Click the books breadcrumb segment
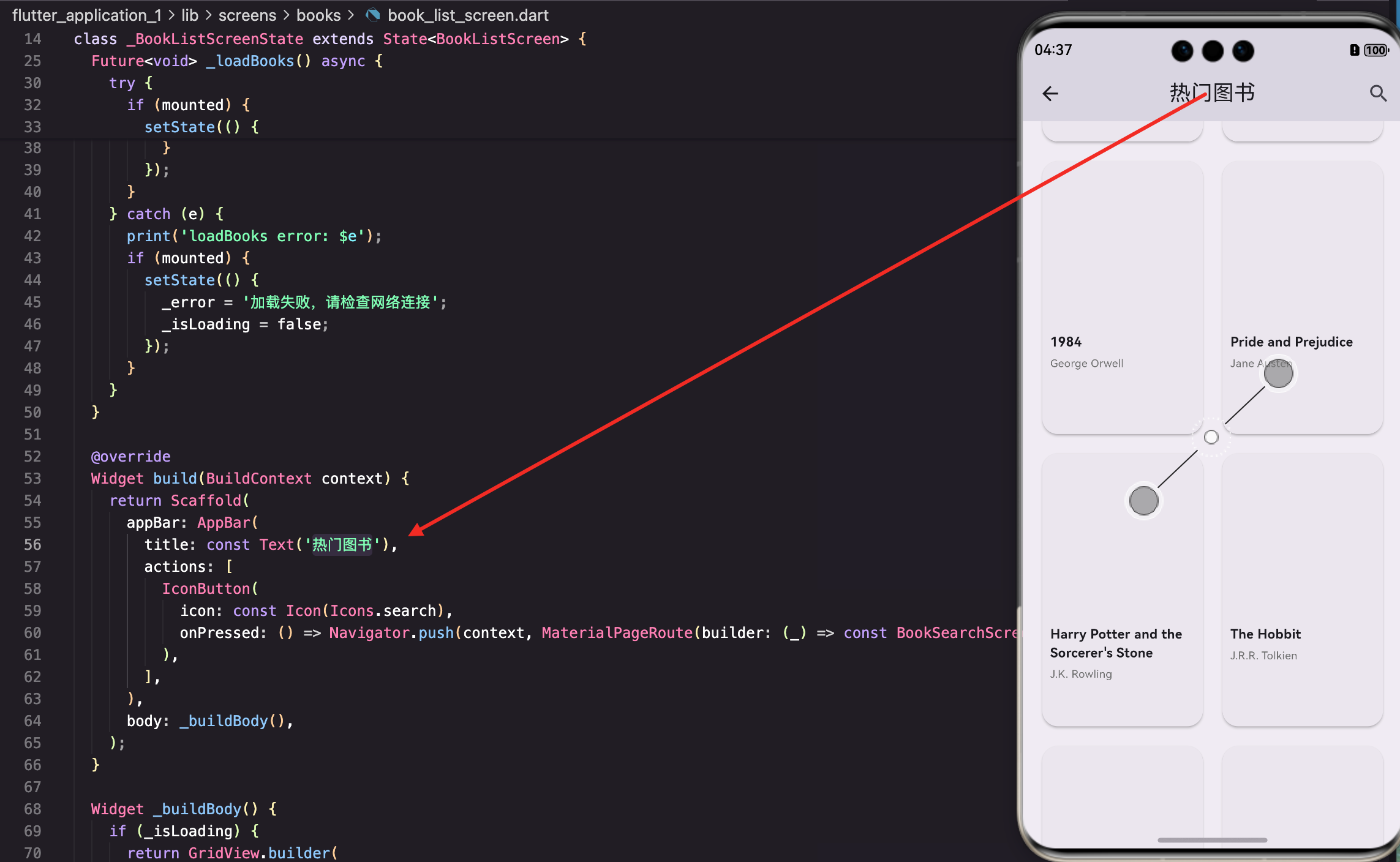 click(x=318, y=15)
